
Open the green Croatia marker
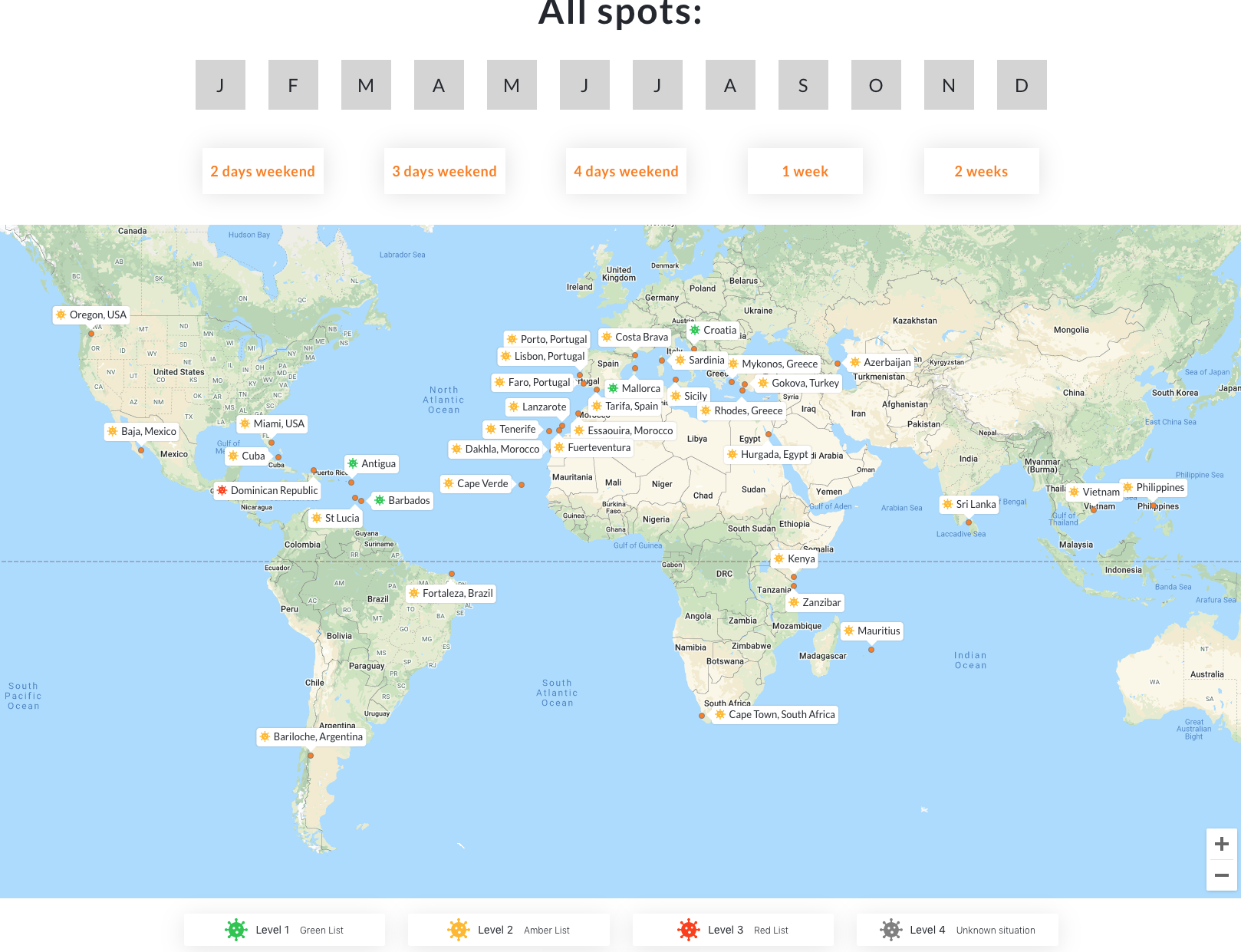(x=713, y=330)
